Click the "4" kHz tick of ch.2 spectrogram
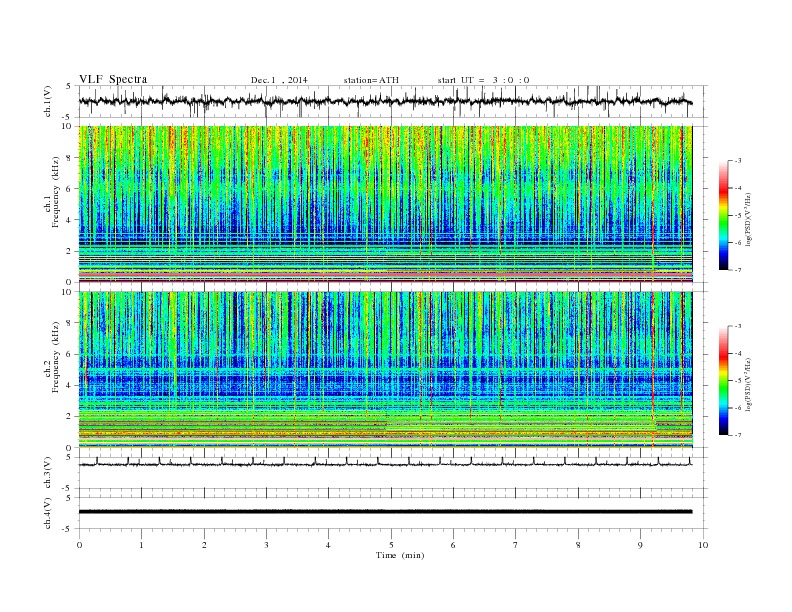 tap(70, 385)
